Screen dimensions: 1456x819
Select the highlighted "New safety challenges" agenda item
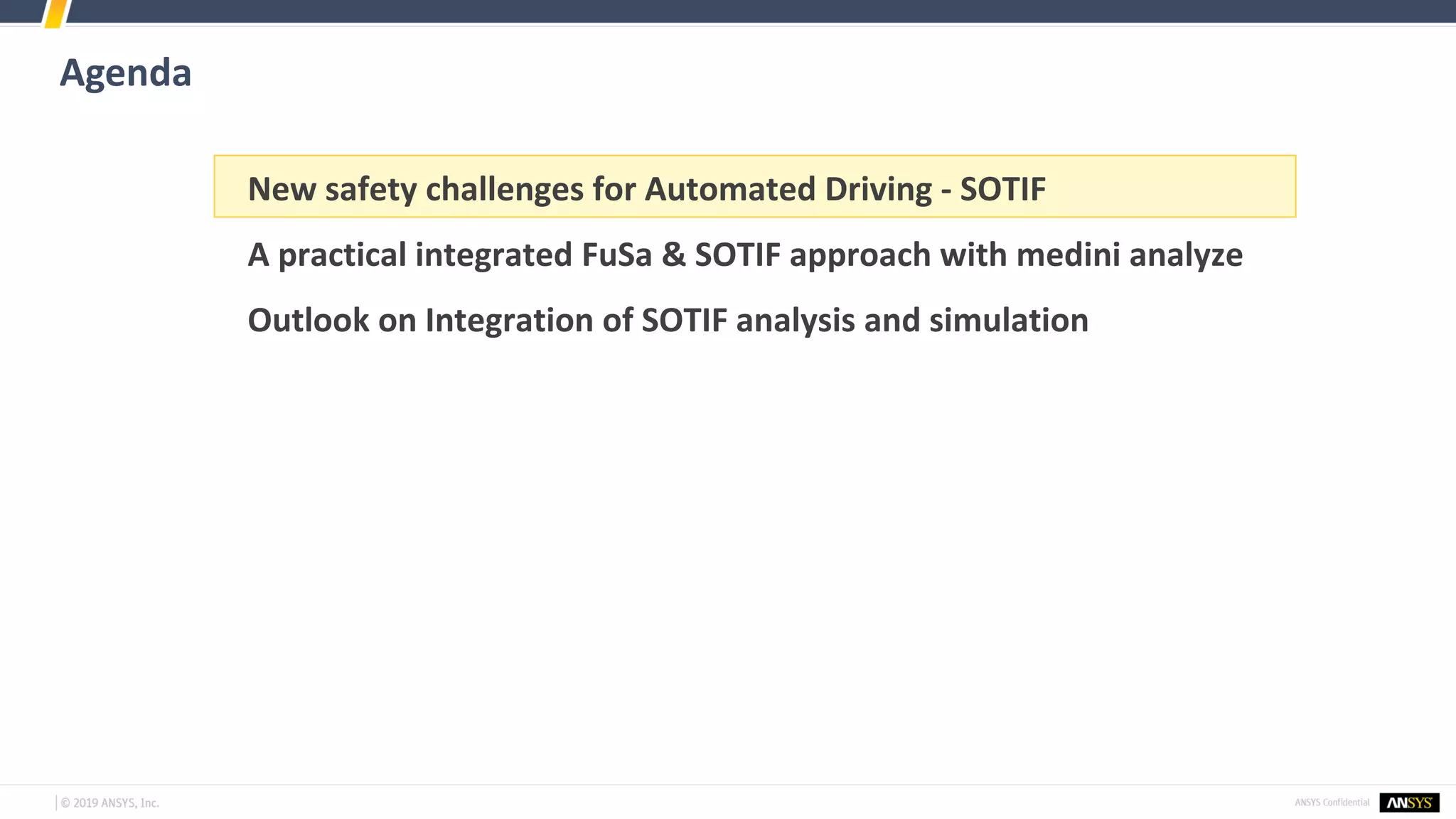click(x=646, y=189)
